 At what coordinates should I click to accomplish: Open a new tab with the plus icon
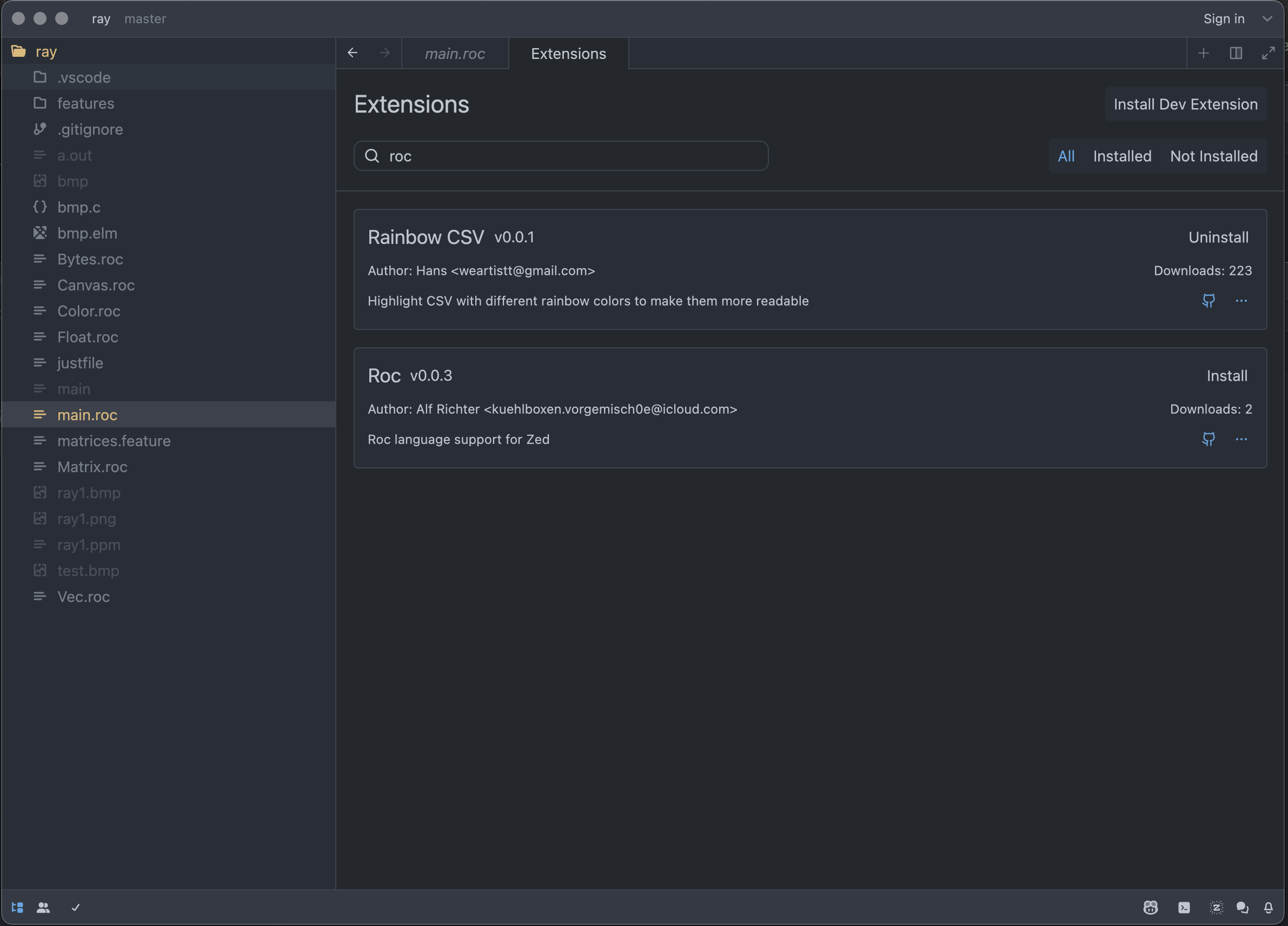coord(1204,54)
